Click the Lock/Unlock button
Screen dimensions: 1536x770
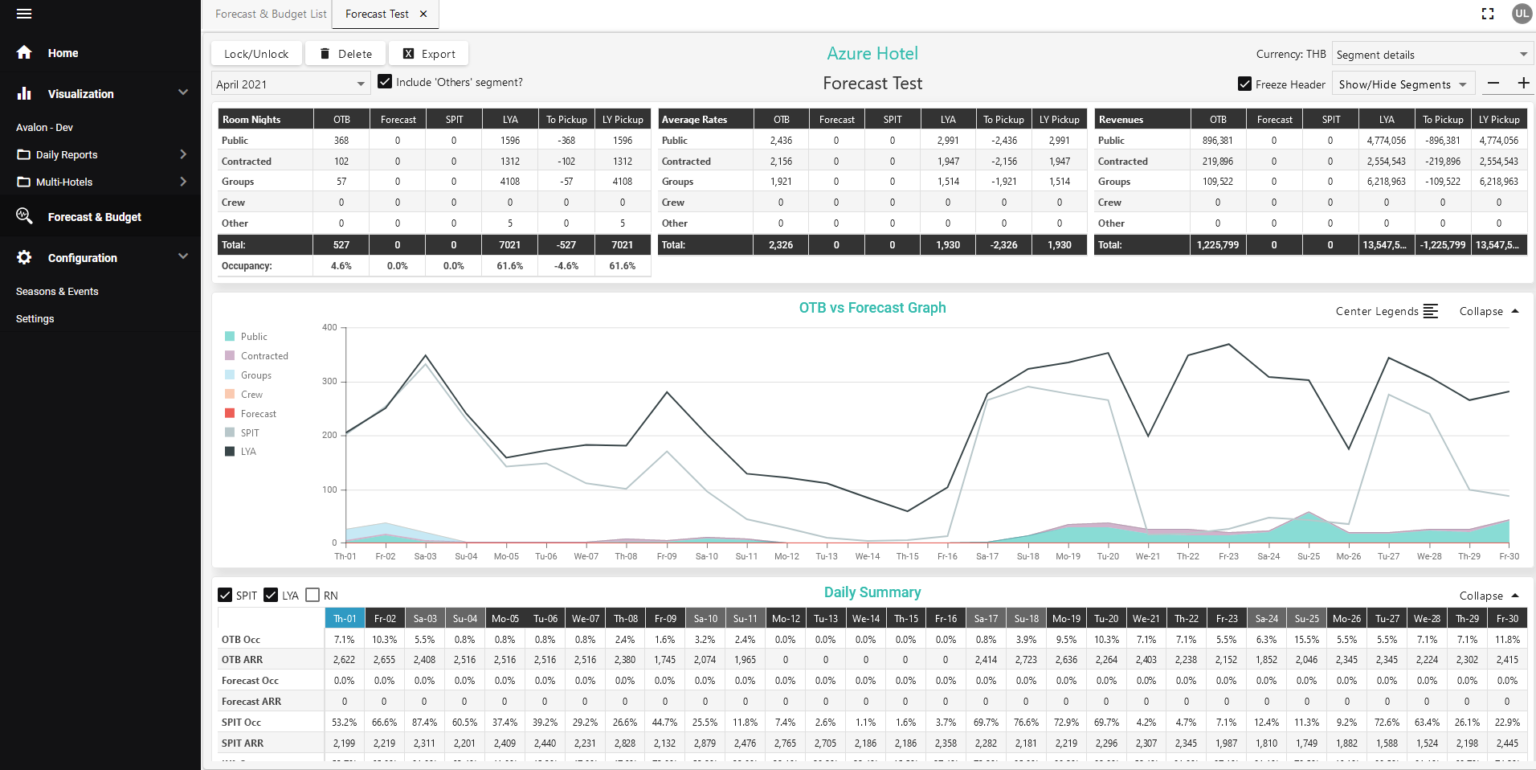255,53
